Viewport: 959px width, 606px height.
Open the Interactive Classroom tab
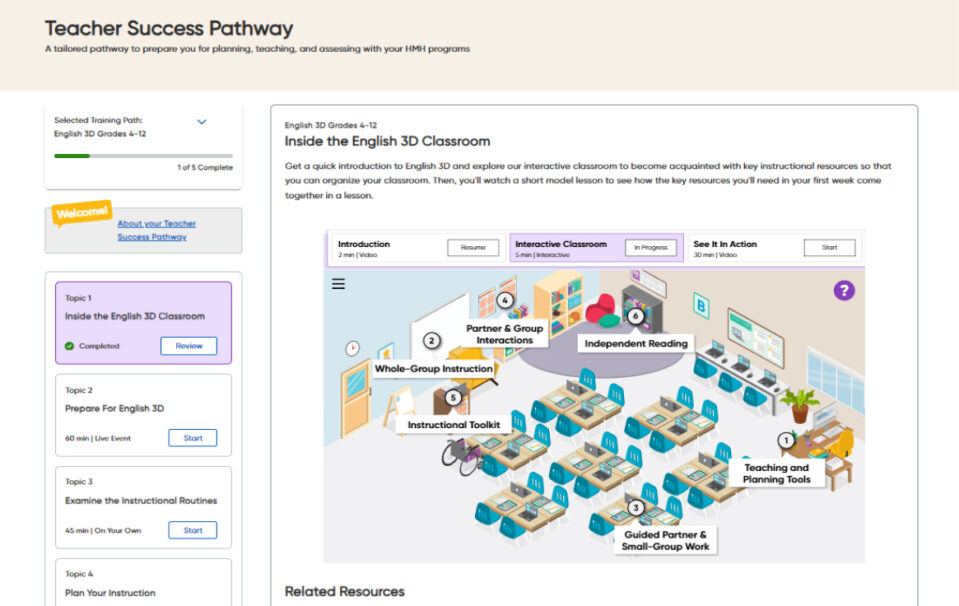[596, 248]
